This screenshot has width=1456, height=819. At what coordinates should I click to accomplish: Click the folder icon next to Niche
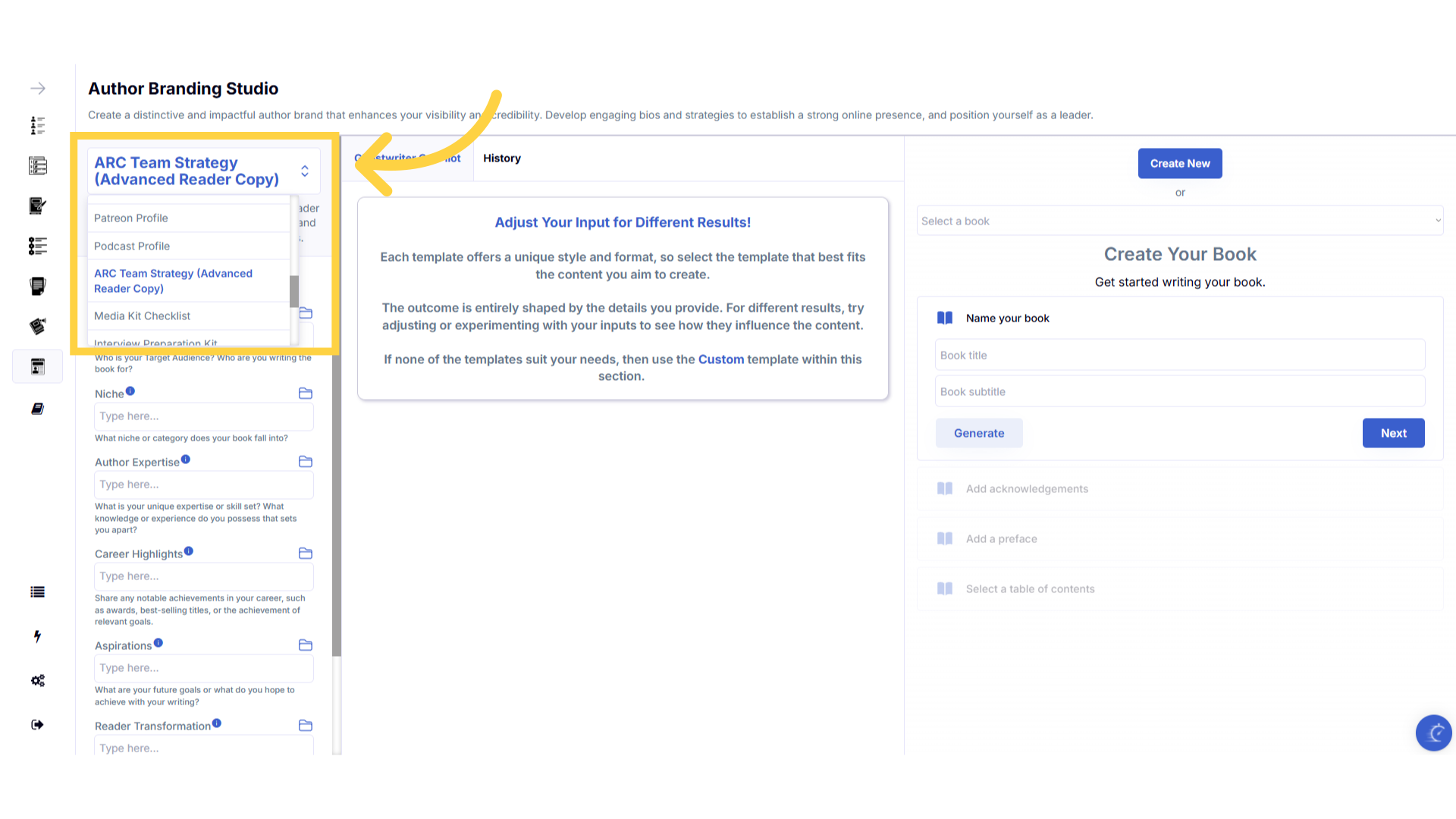tap(306, 394)
